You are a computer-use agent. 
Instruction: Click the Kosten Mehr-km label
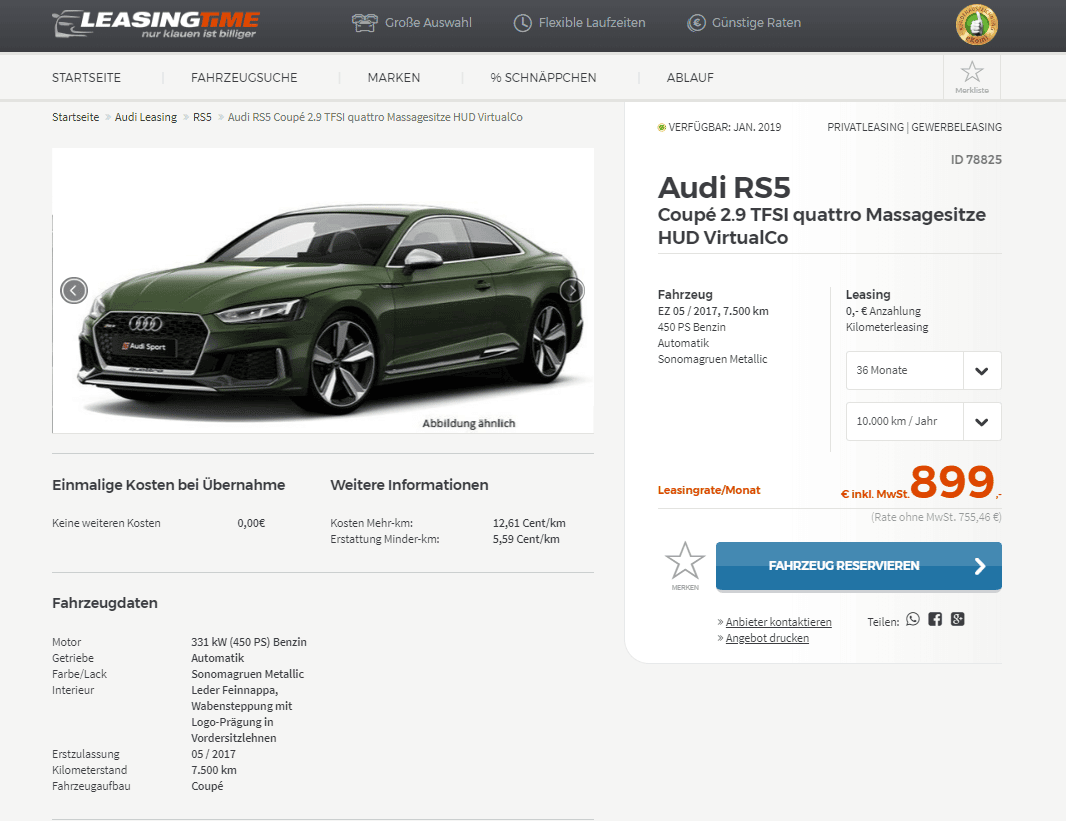point(372,523)
